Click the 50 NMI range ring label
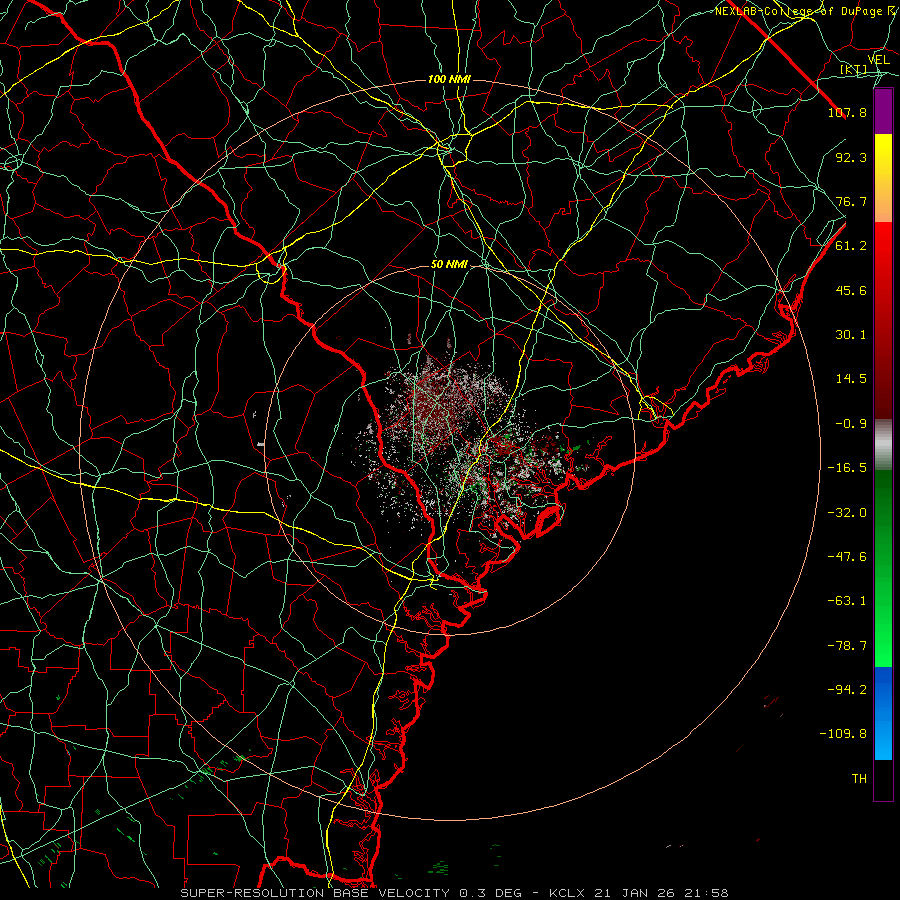This screenshot has height=900, width=900. coord(449,265)
